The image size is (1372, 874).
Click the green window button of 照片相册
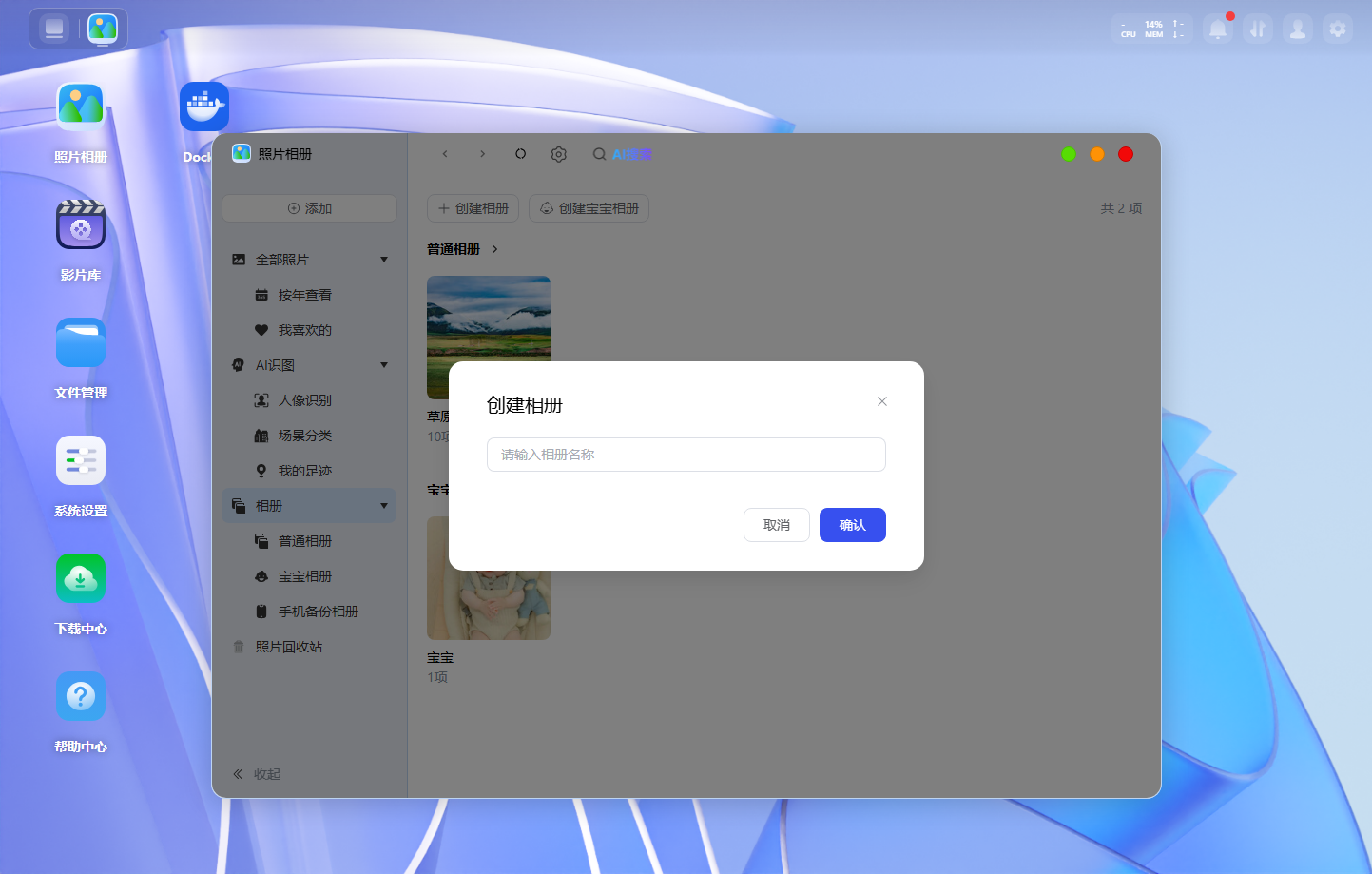point(1069,154)
